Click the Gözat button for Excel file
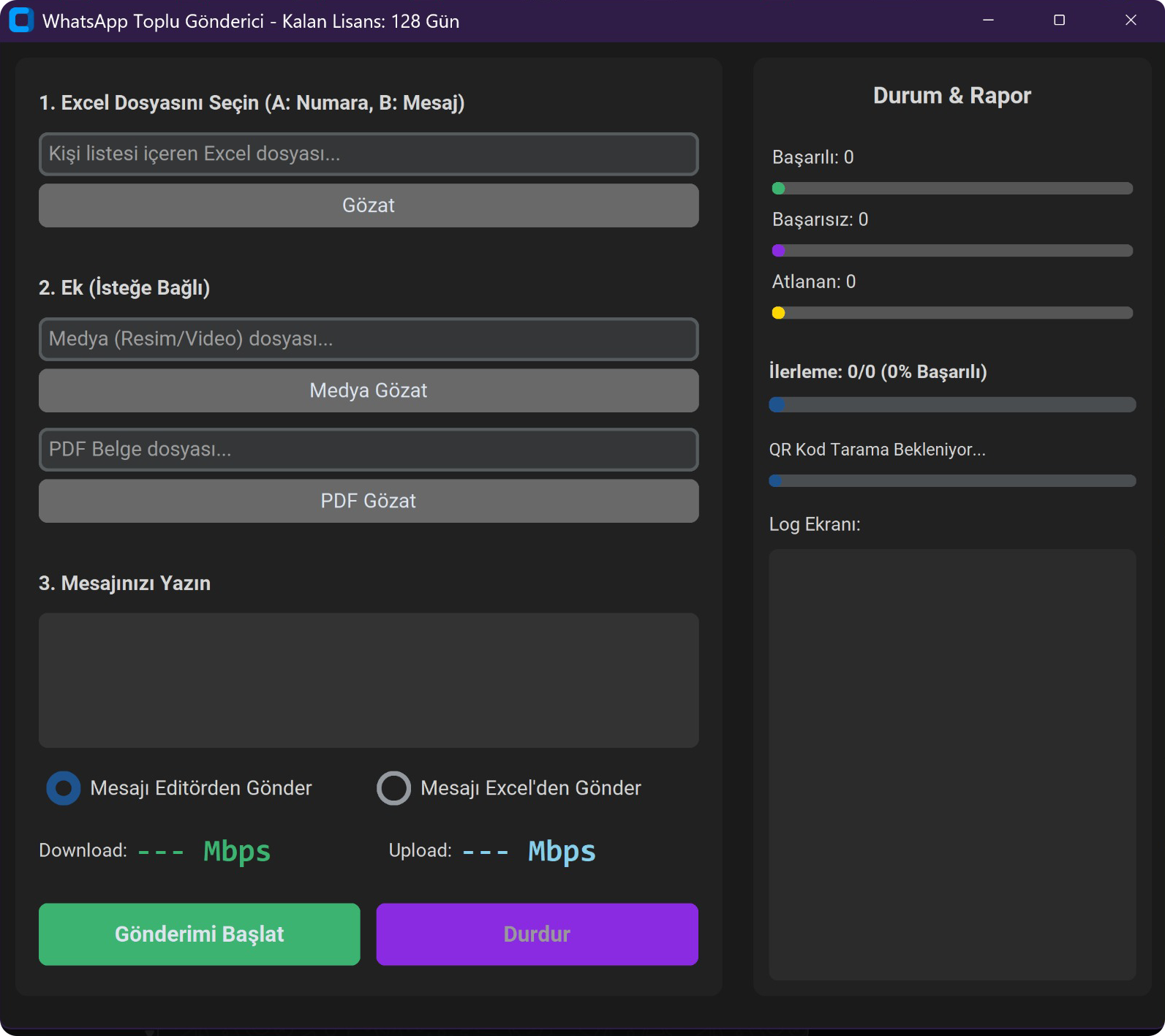1165x1036 pixels. point(369,205)
